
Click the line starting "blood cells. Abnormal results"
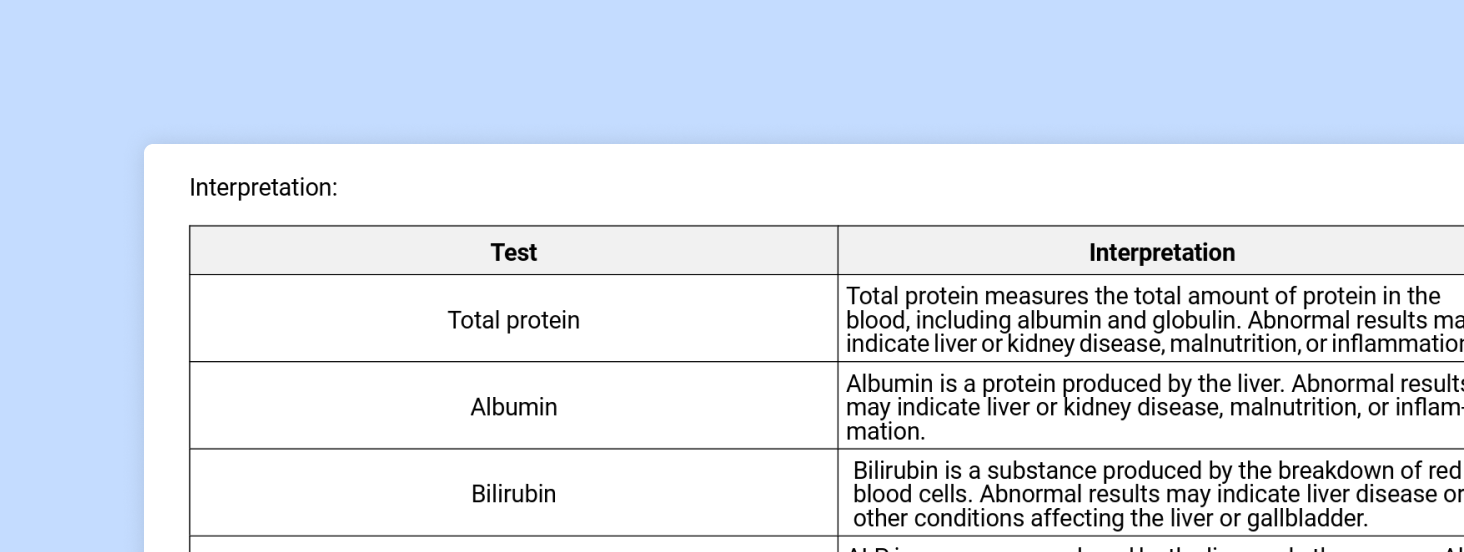(1156, 494)
